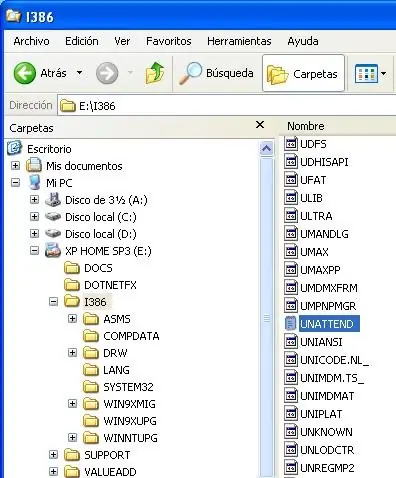Expand Disco local (D:) node
The image size is (396, 478).
point(34,233)
